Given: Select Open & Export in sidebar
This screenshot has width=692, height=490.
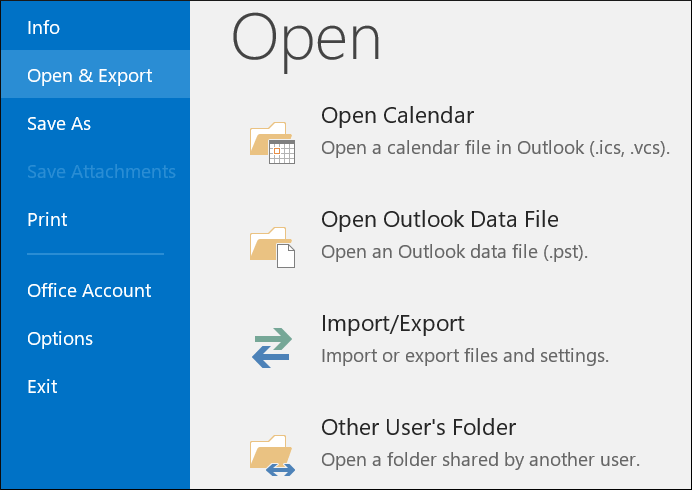Looking at the screenshot, I should (95, 74).
